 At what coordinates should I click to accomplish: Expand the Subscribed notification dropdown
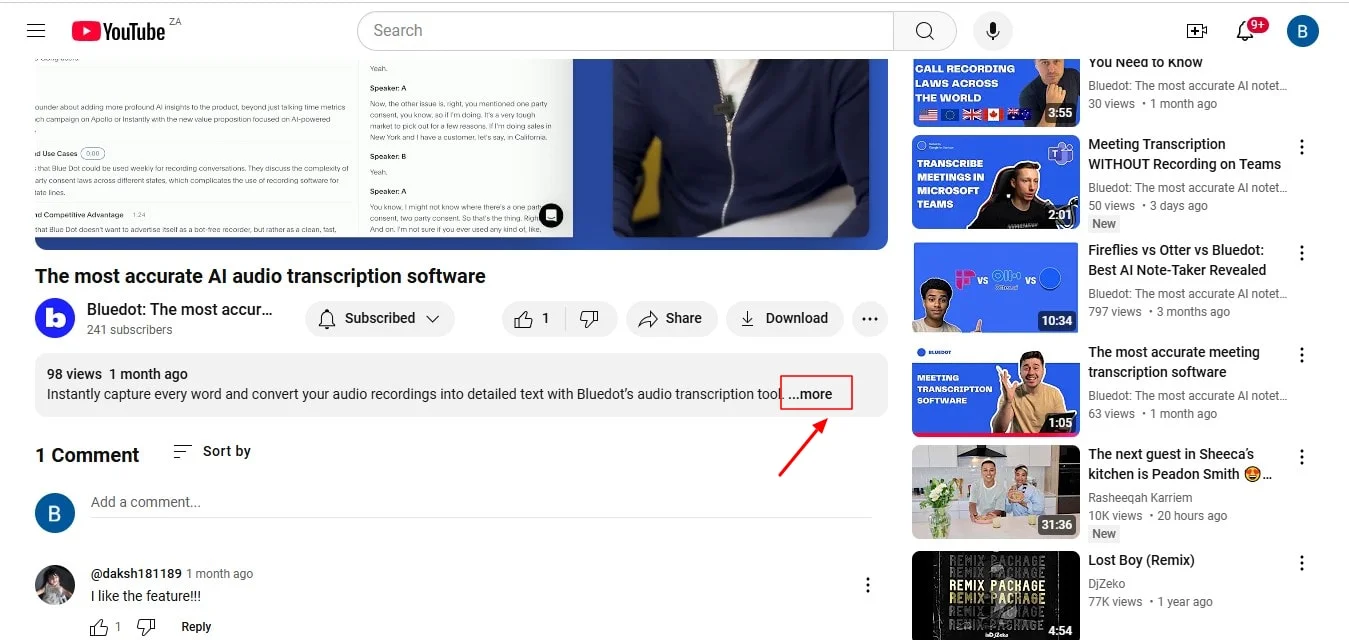coord(380,319)
